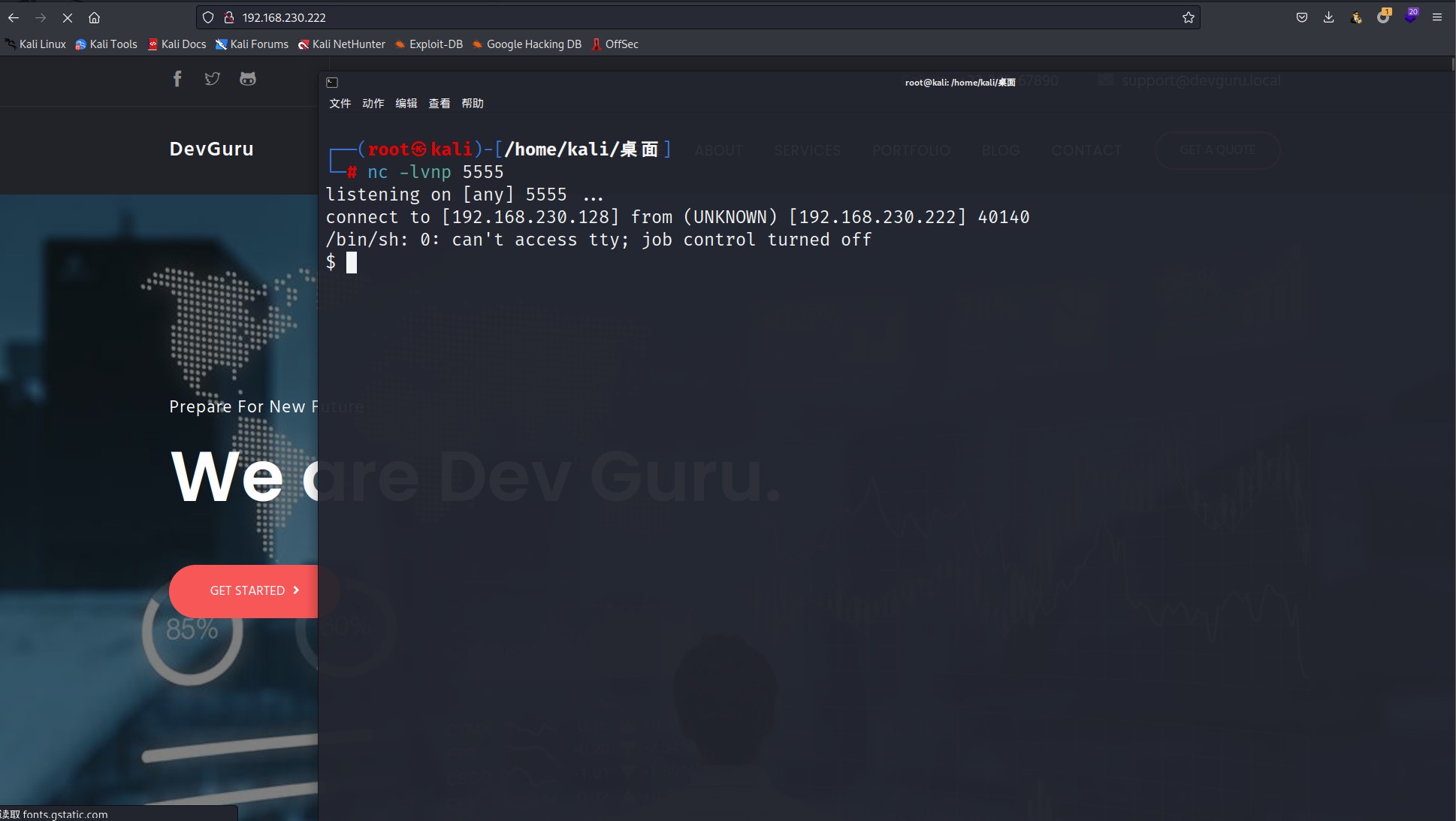Click the terminal shell prompt cursor
This screenshot has width=1456, height=821.
coord(351,262)
